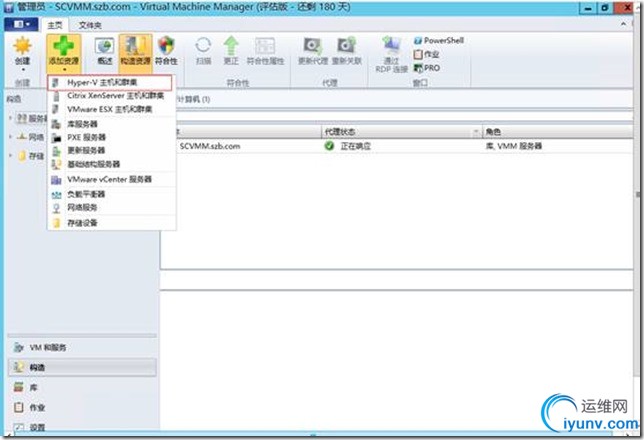Click 通过 RDP 连接 icon

coord(391,45)
